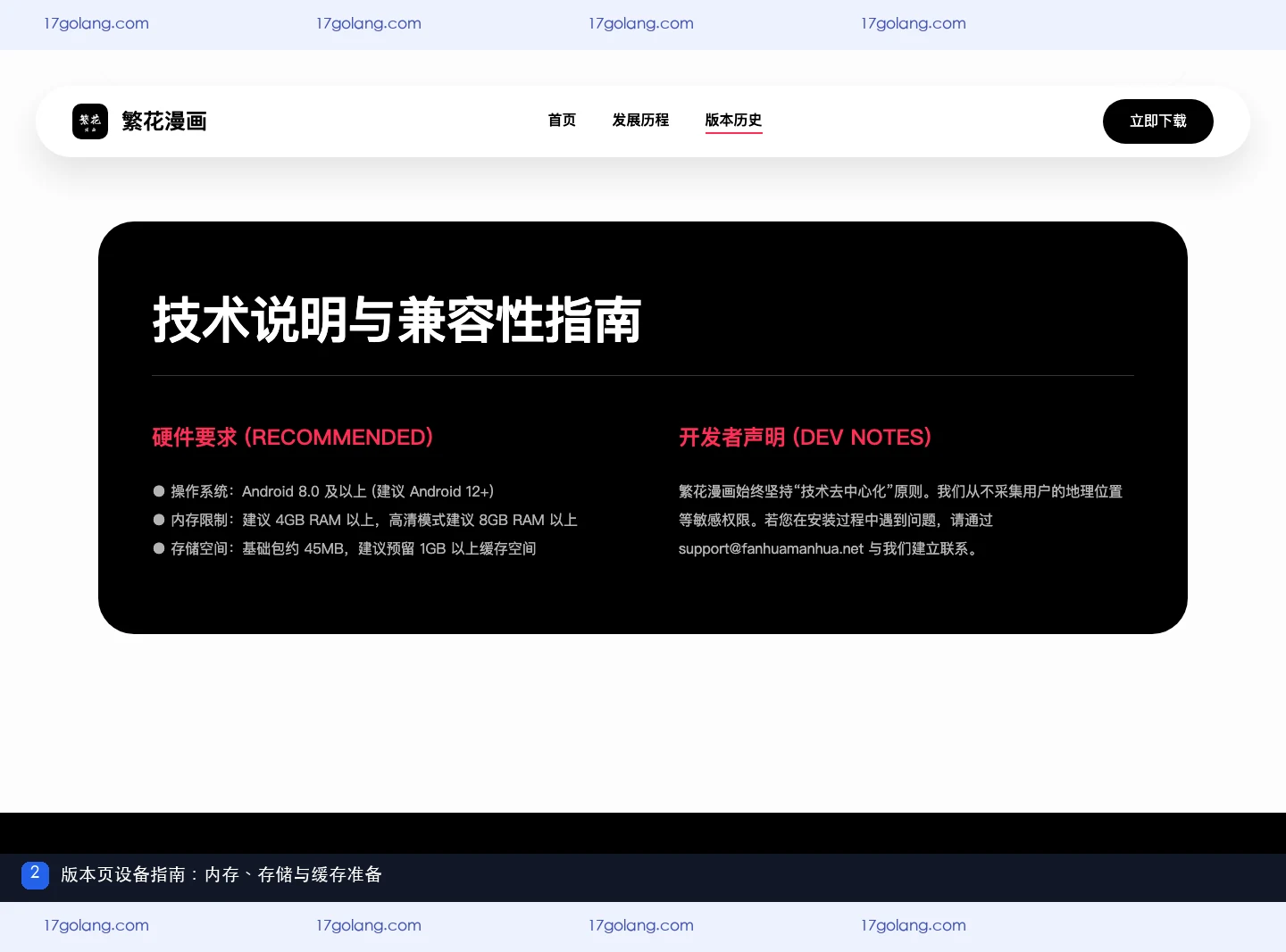Click the line starting 等敏感权限

coord(836,520)
